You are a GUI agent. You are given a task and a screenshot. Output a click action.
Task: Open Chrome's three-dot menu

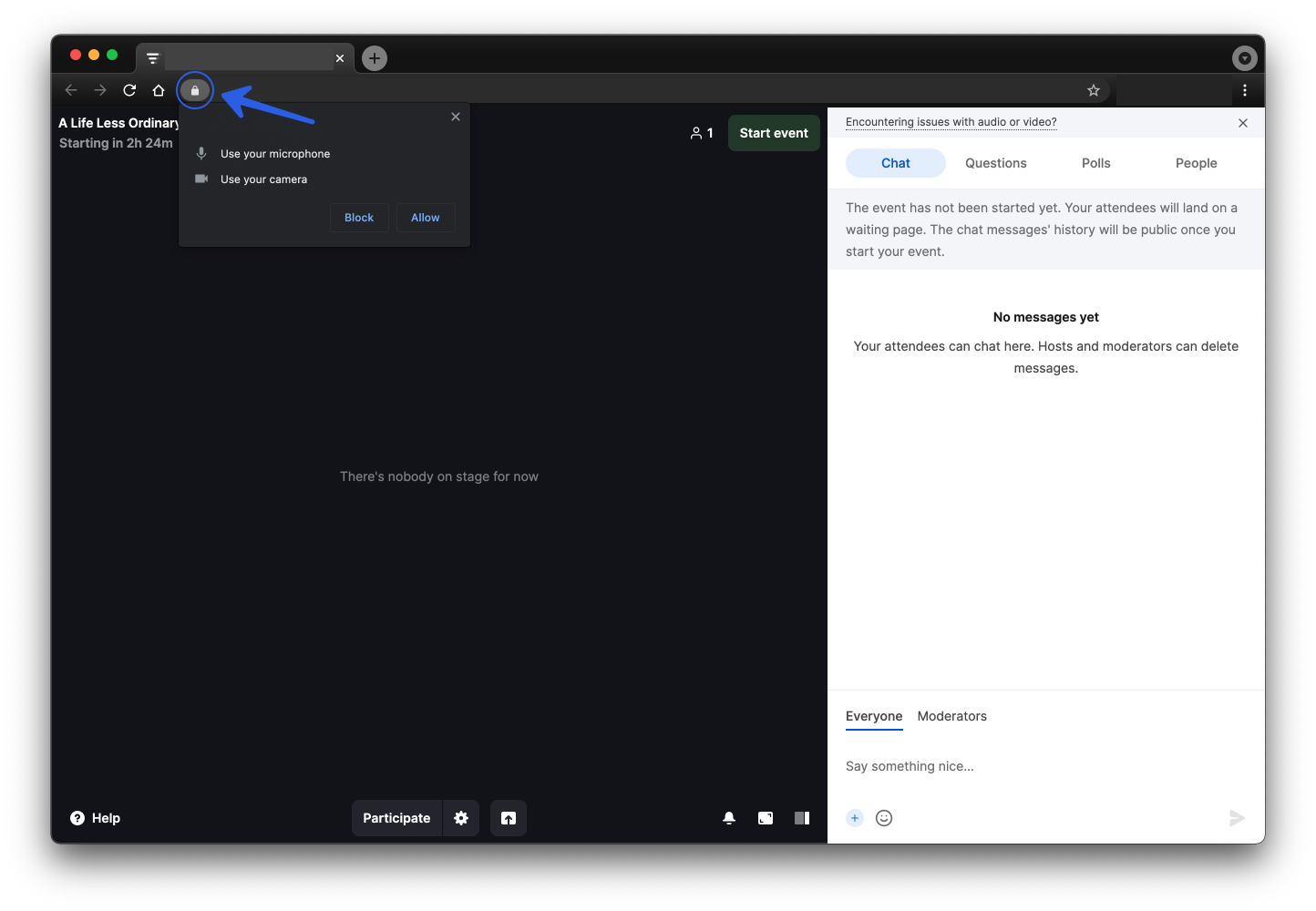pos(1245,90)
